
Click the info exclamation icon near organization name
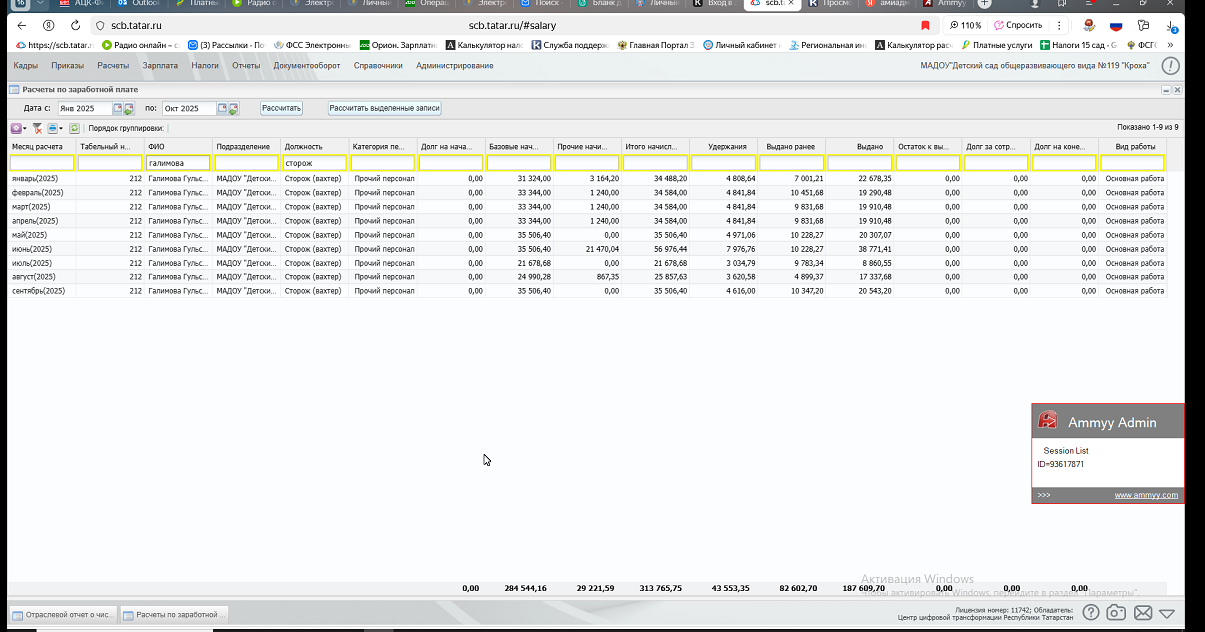pos(1169,66)
